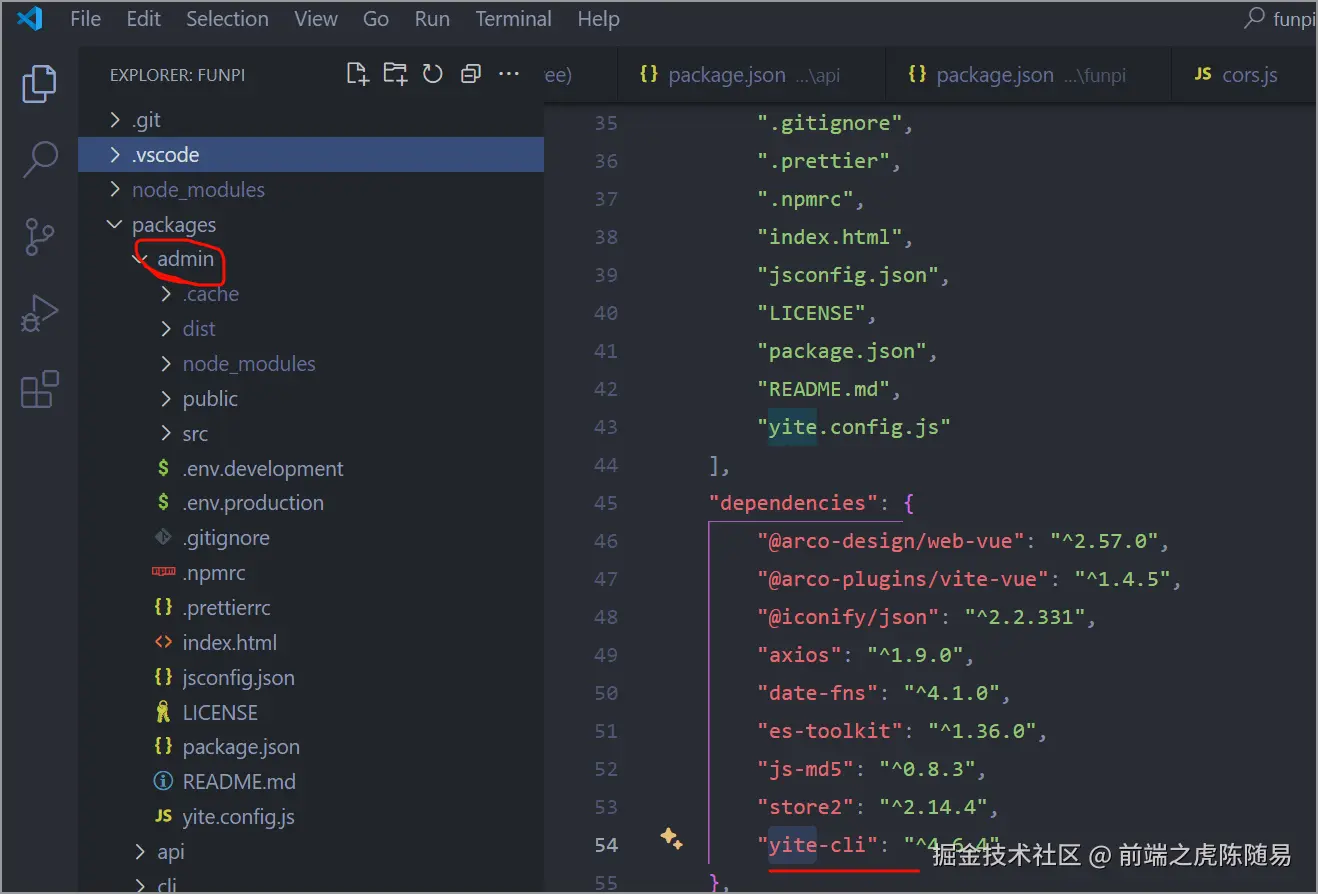
Task: Click line 45 dependencies opening brace
Action: 908,503
